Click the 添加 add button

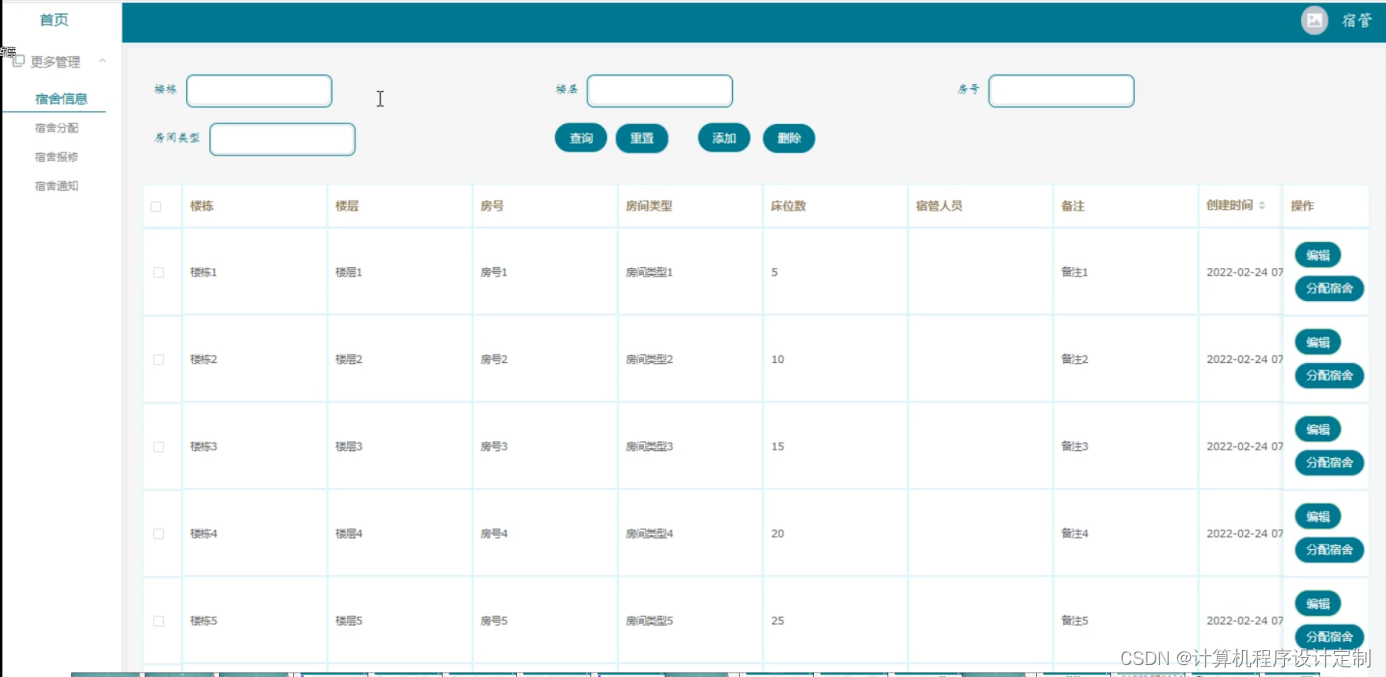724,139
